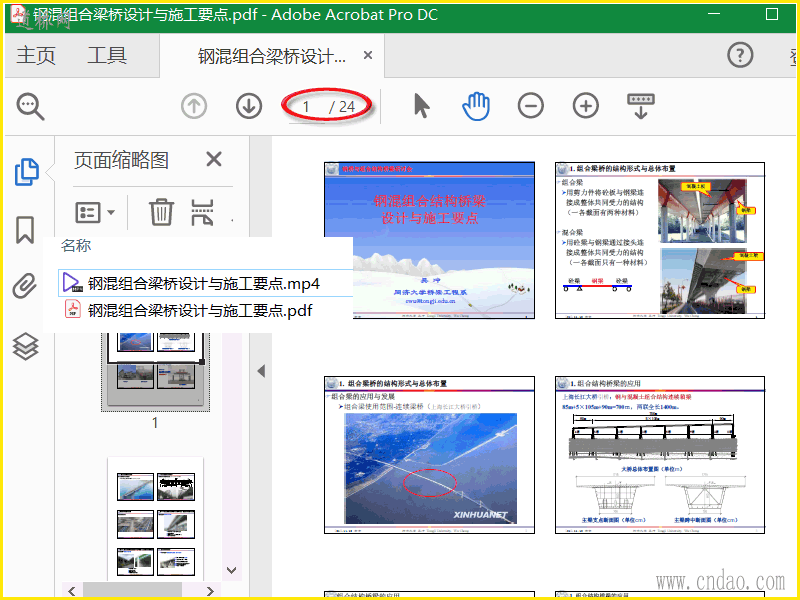Go to previous page with up arrow
Viewport: 800px width, 600px height.
pyautogui.click(x=194, y=106)
